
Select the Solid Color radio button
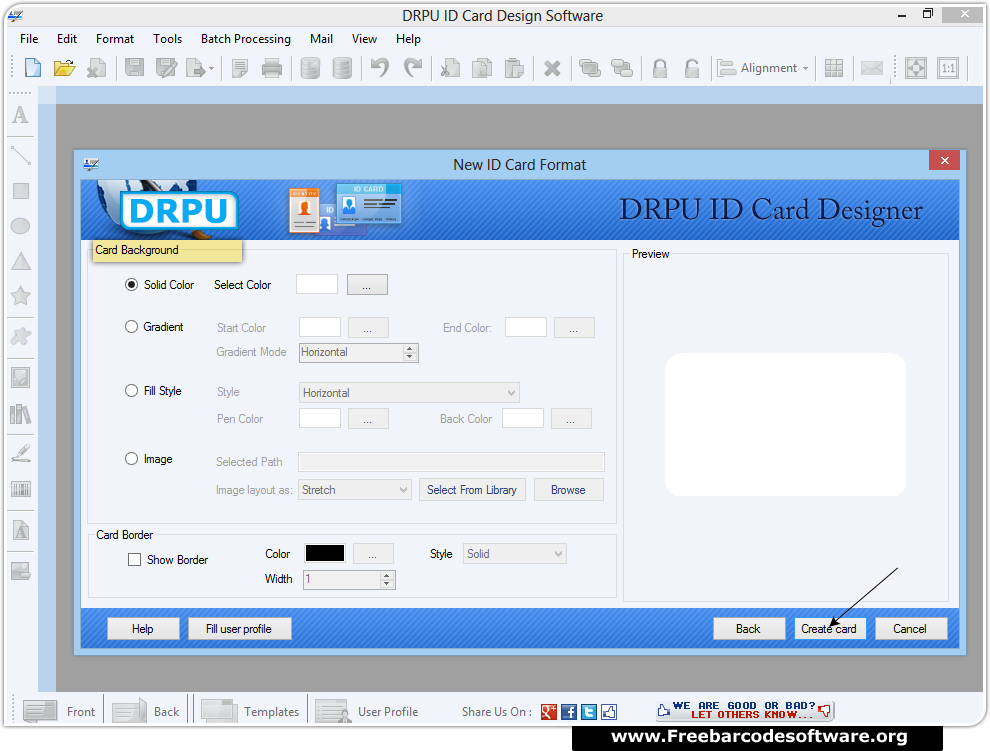coord(131,285)
